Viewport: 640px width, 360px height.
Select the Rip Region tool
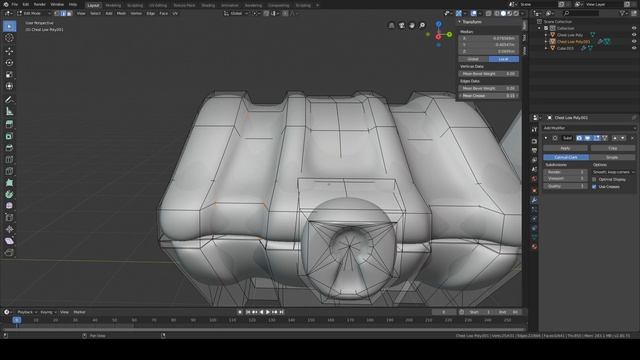(9, 253)
